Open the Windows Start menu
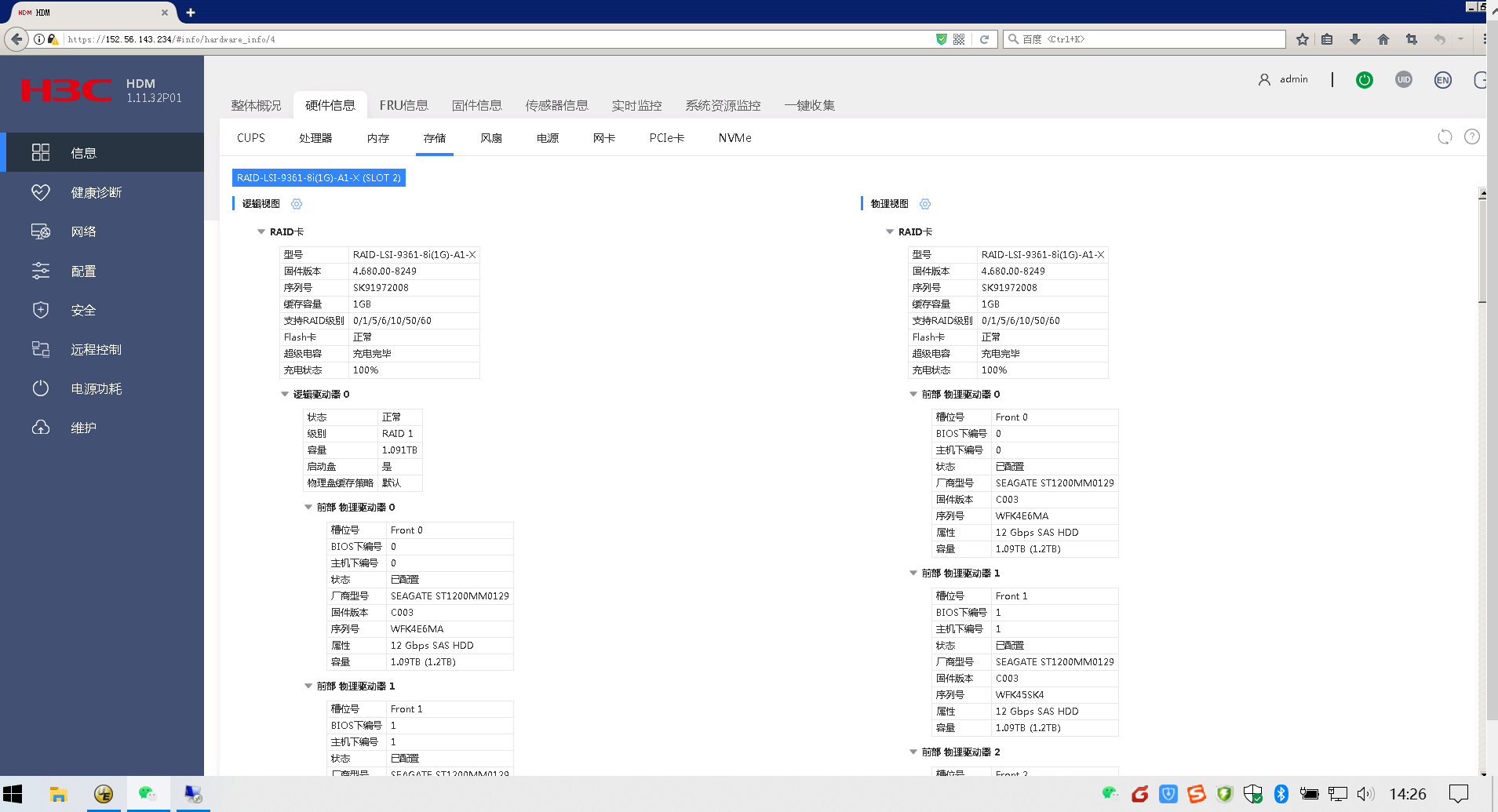This screenshot has width=1498, height=812. tap(13, 794)
